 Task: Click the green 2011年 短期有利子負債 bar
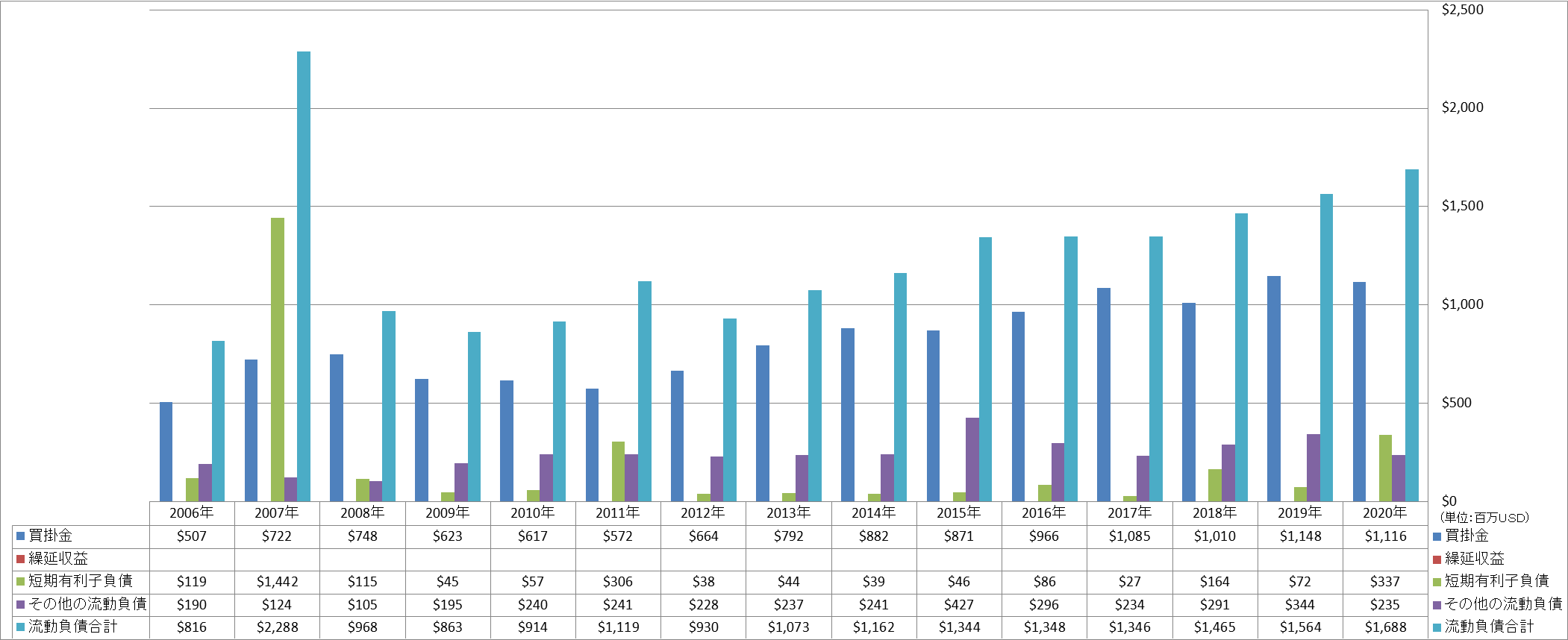619,471
